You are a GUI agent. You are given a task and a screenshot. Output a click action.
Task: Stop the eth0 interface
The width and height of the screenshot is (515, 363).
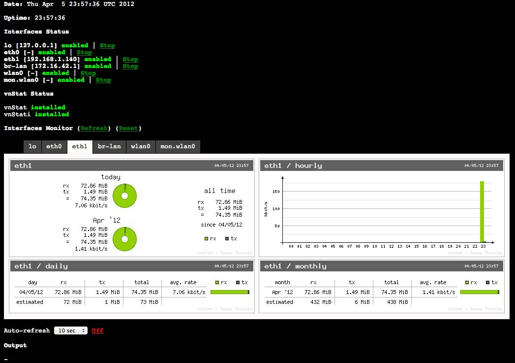click(x=84, y=52)
